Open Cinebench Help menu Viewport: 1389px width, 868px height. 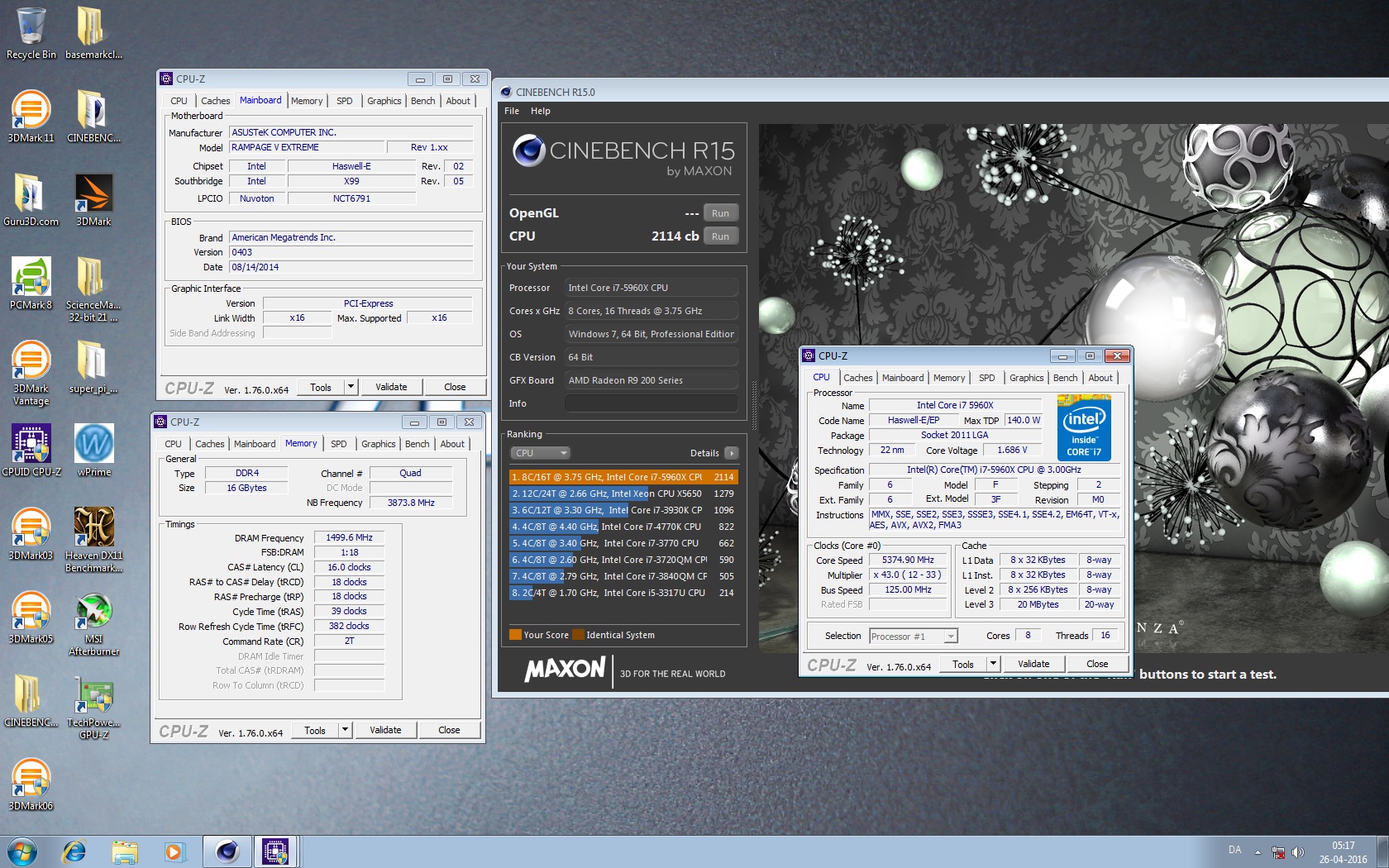[540, 111]
